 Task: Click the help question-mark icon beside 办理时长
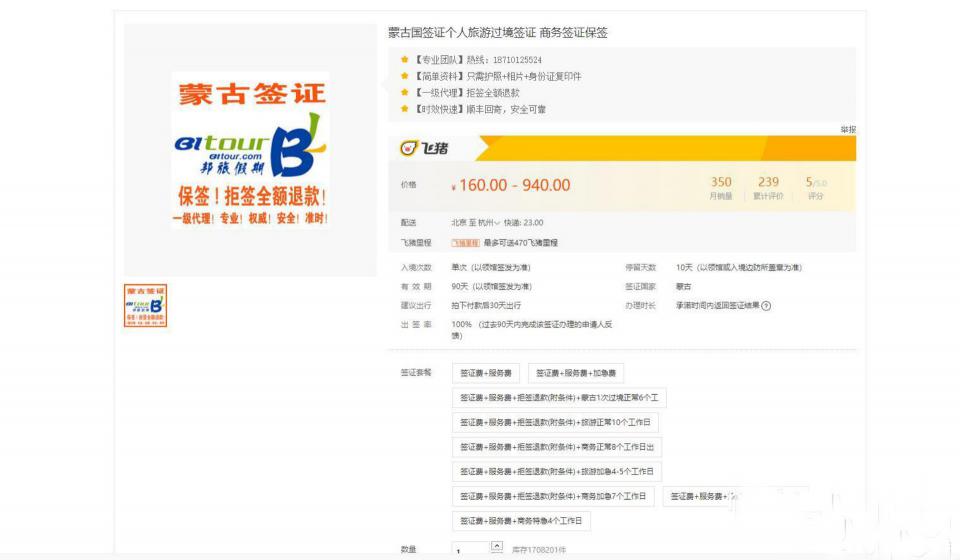tap(767, 306)
